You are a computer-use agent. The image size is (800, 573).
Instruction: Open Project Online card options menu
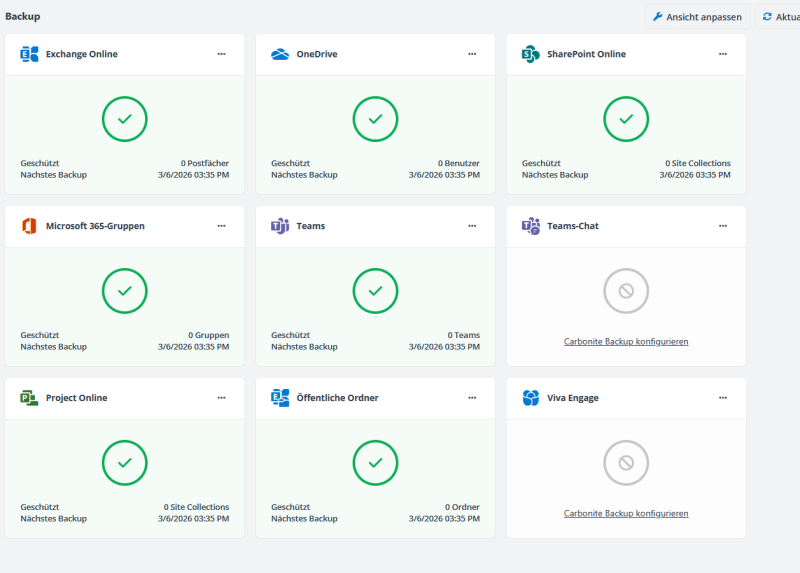[221, 398]
